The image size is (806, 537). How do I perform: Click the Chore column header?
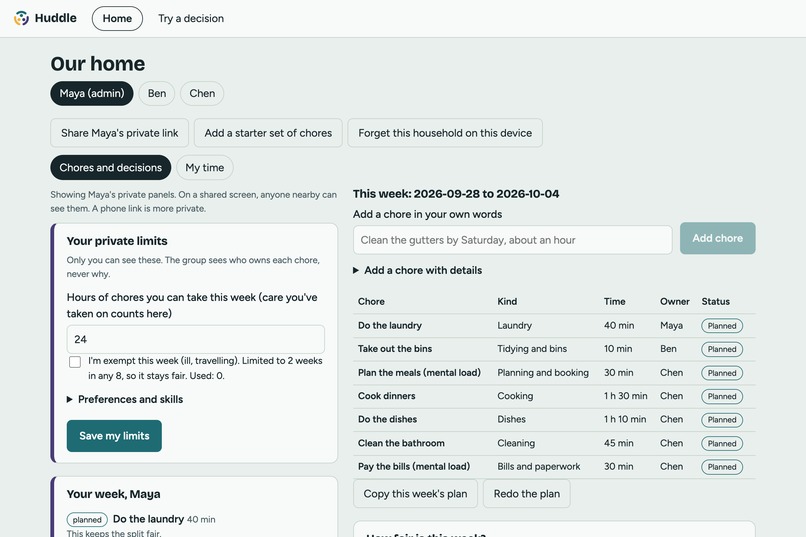[371, 302]
